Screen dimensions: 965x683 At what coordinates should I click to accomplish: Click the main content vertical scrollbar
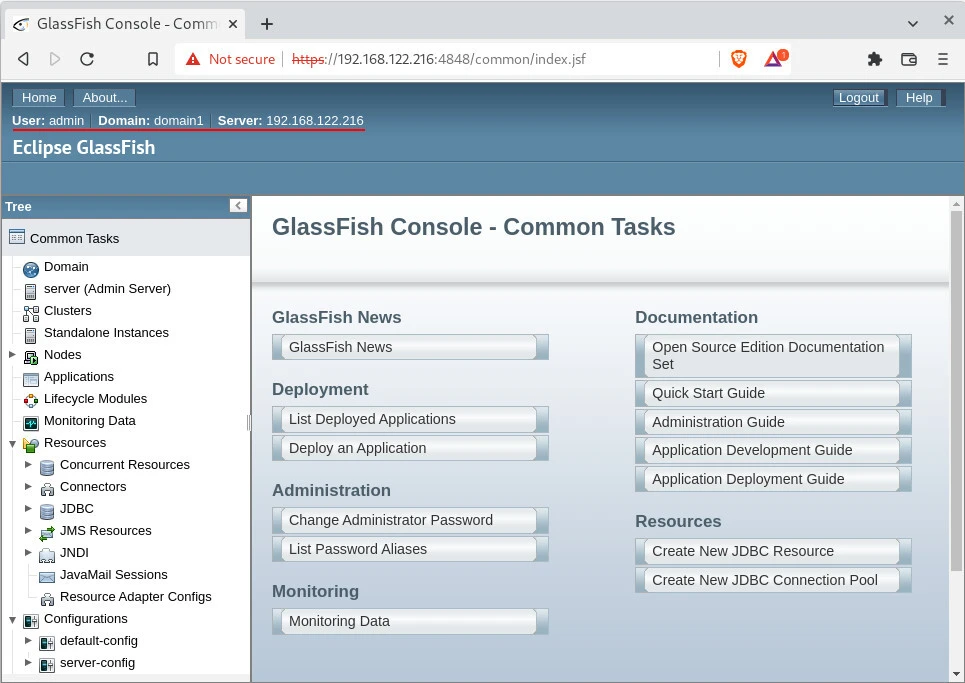tap(956, 400)
